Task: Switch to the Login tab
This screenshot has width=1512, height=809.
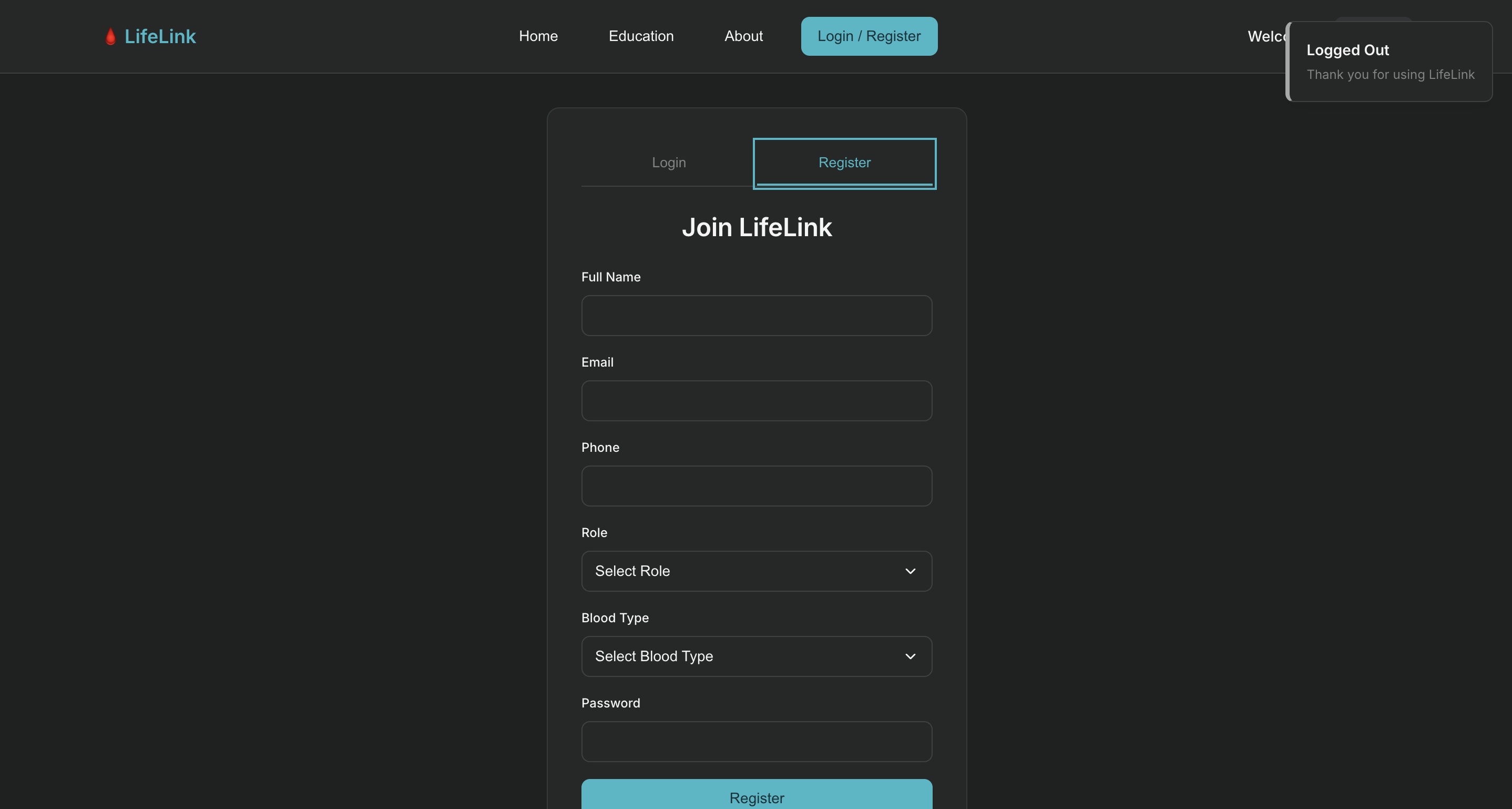Action: click(668, 163)
